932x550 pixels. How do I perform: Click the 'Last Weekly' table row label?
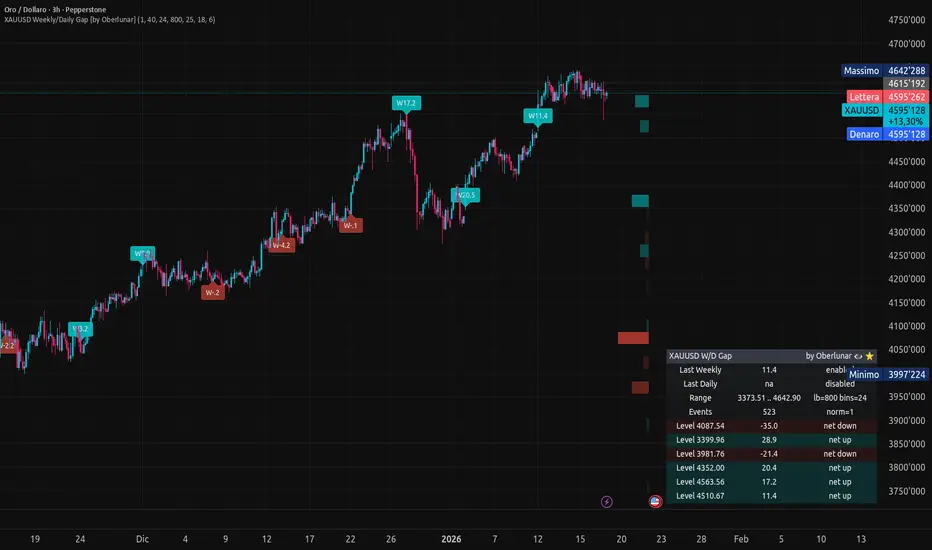[700, 370]
